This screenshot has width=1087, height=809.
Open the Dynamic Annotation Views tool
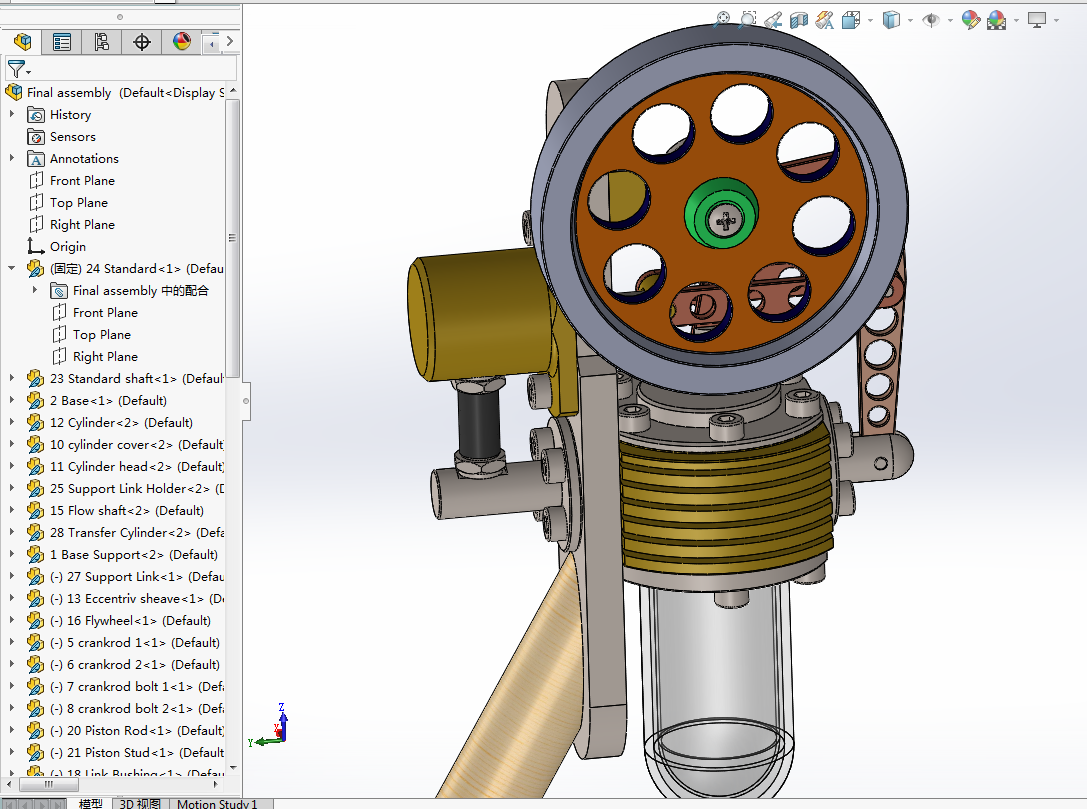(824, 20)
